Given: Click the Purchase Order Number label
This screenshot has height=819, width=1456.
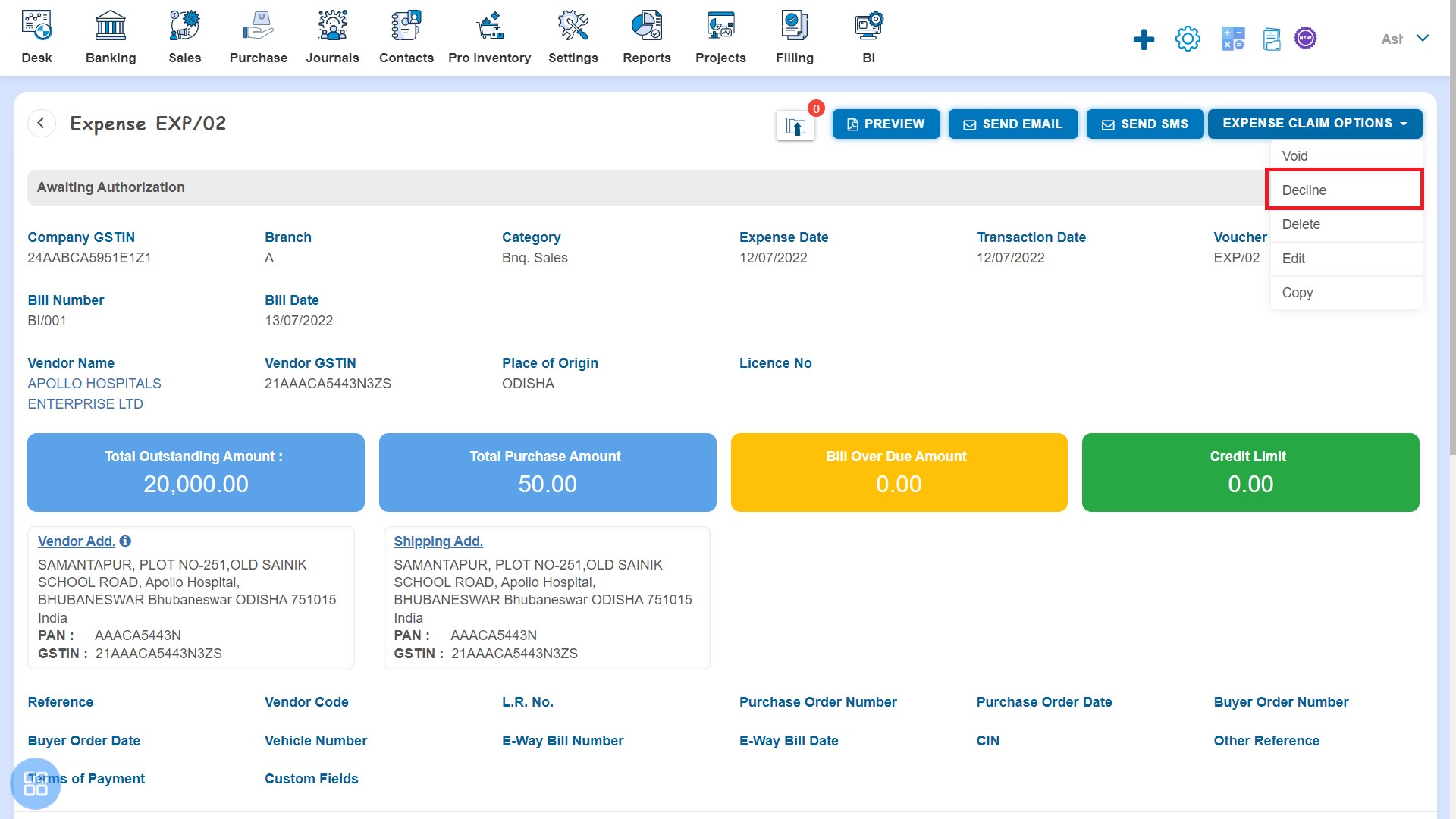Looking at the screenshot, I should pyautogui.click(x=818, y=702).
